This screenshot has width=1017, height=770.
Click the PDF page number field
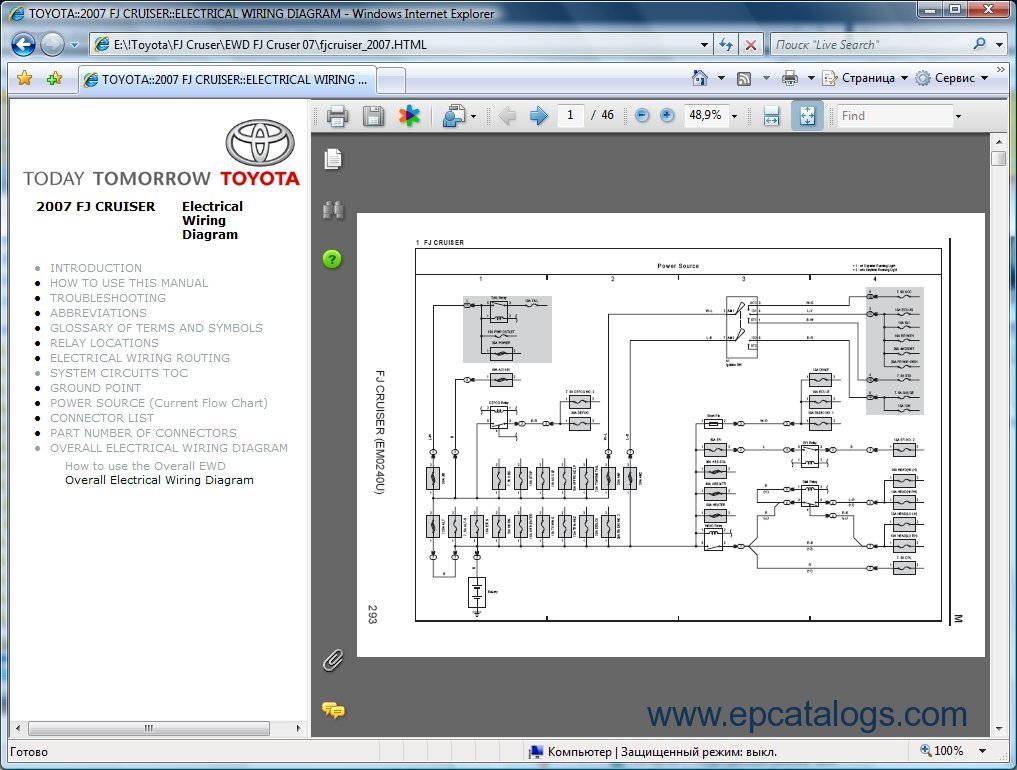(x=570, y=115)
